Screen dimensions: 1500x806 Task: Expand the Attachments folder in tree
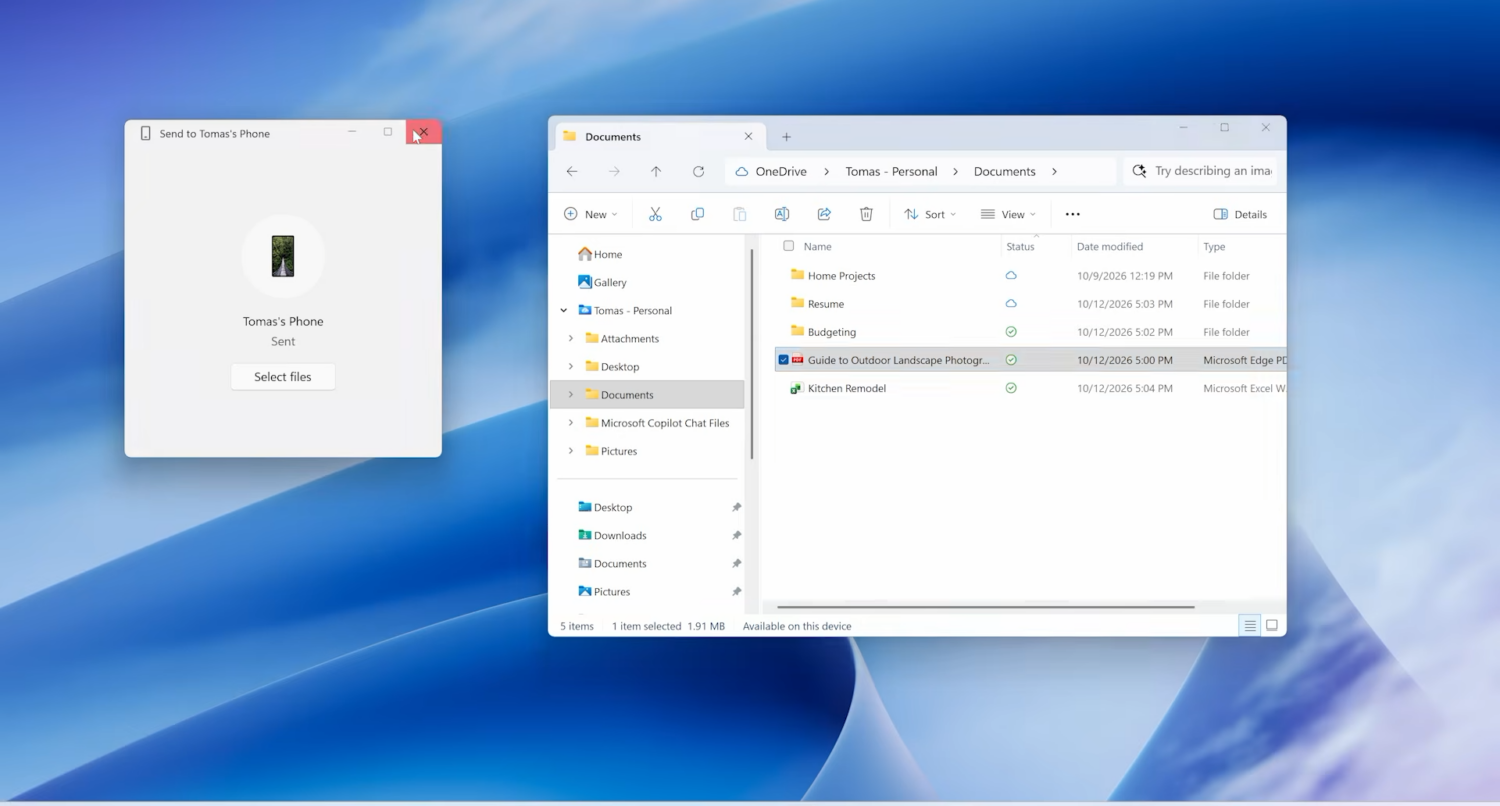tap(571, 338)
